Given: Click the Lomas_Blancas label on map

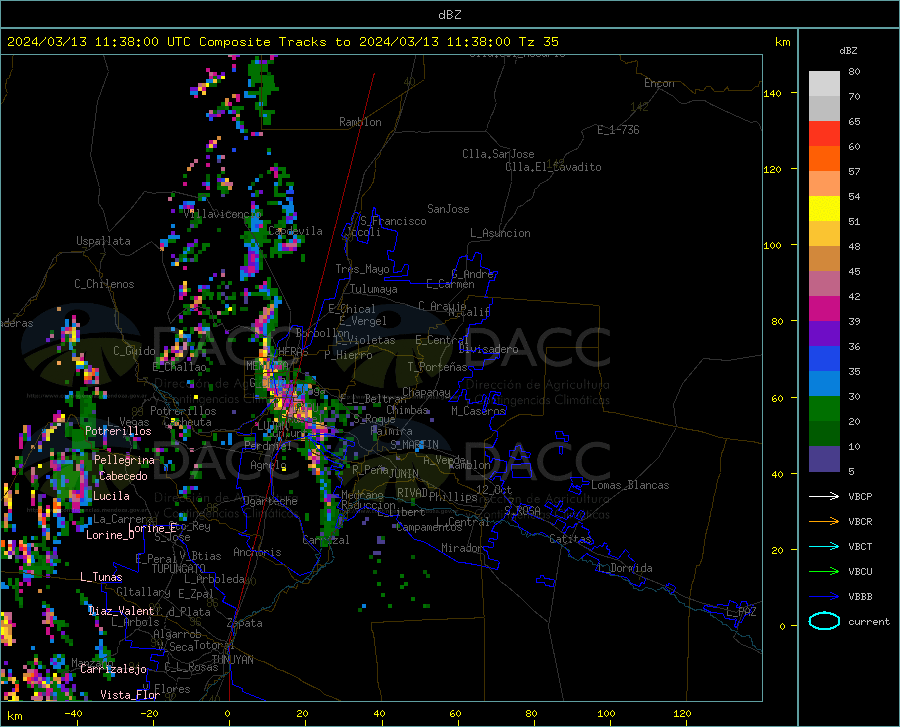Looking at the screenshot, I should tap(630, 485).
